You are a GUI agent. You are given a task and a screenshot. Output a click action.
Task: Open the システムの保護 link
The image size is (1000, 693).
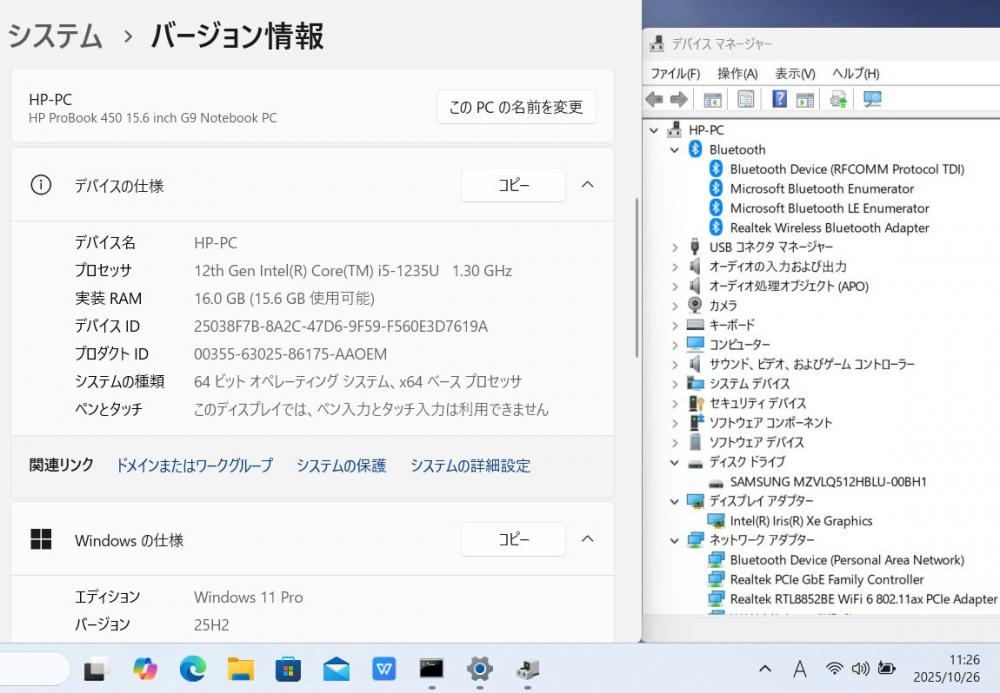click(x=341, y=466)
